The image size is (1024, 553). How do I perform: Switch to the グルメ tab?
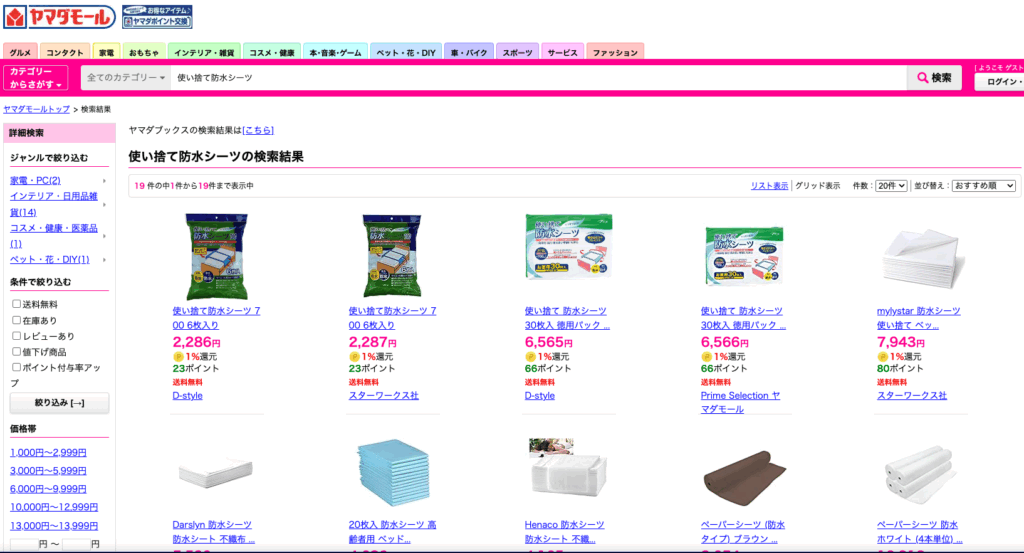(x=20, y=52)
